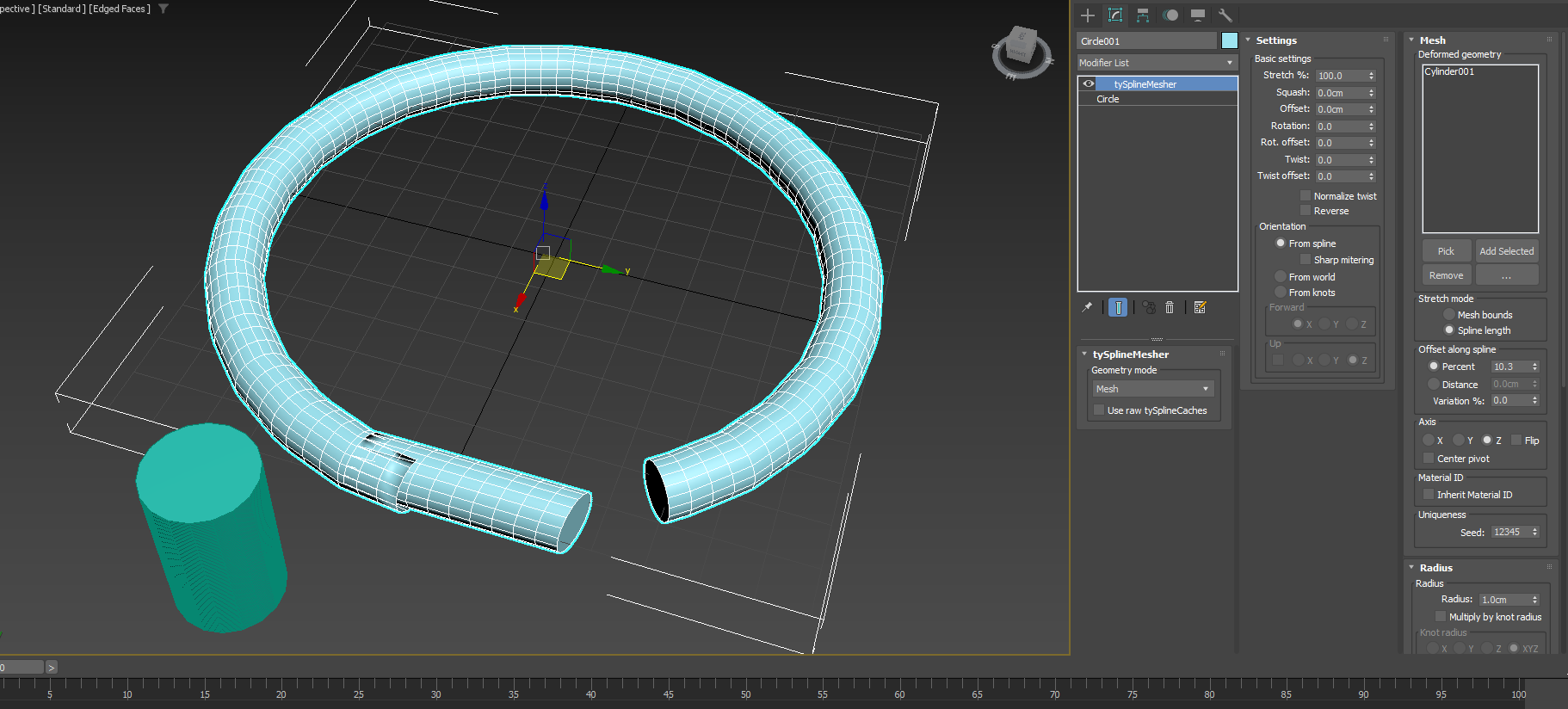Click the viewport filter funnel icon

pyautogui.click(x=164, y=9)
